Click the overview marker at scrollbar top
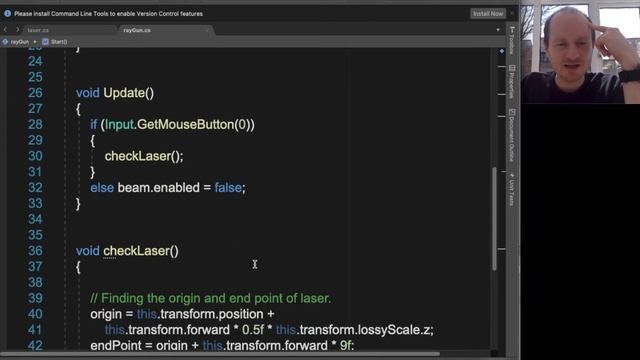640x360 pixels. (x=502, y=51)
